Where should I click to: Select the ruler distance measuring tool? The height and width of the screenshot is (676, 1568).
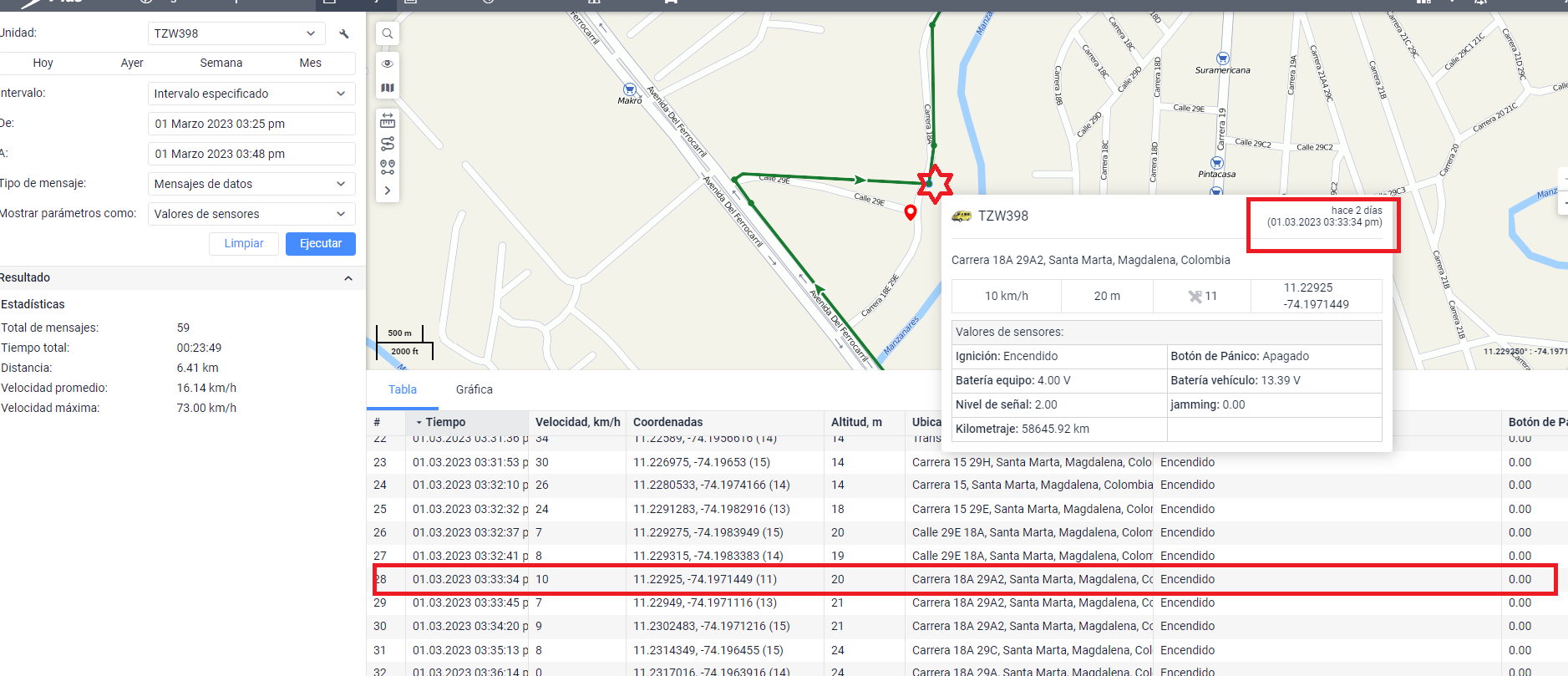(x=388, y=120)
